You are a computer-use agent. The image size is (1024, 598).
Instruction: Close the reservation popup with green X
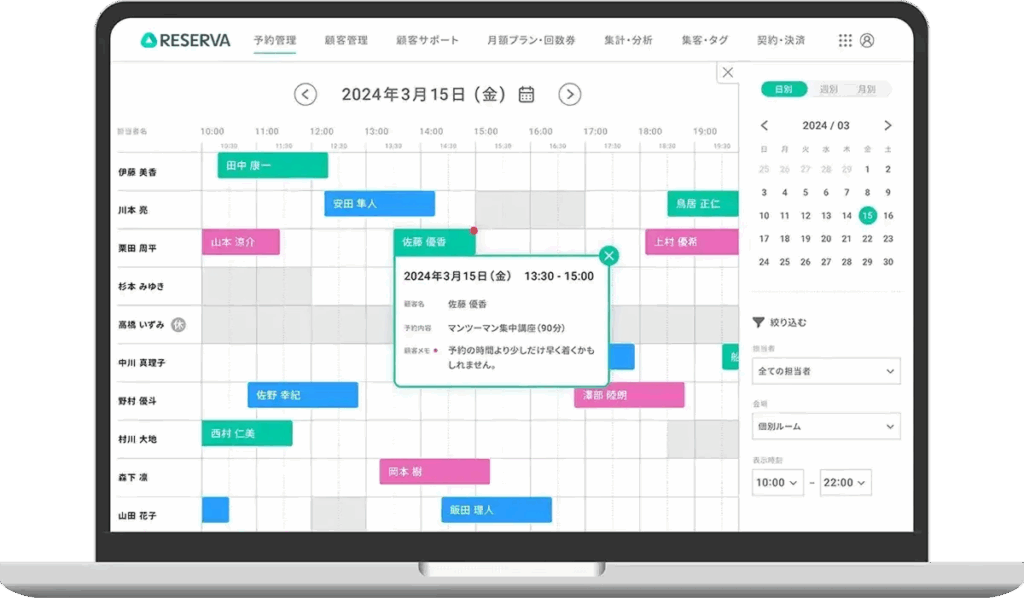(608, 255)
